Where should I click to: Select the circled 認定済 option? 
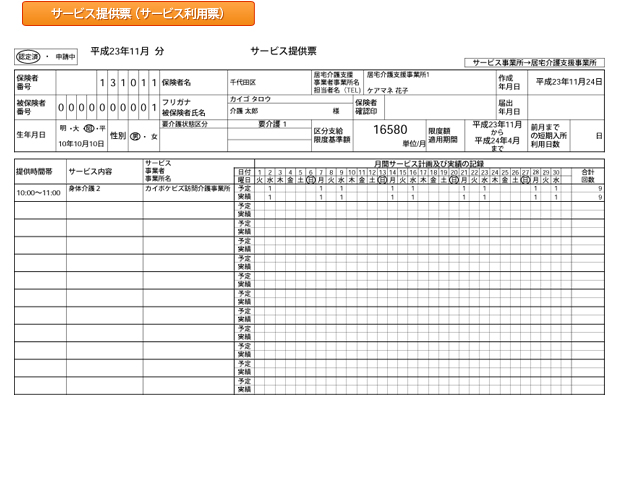point(28,57)
